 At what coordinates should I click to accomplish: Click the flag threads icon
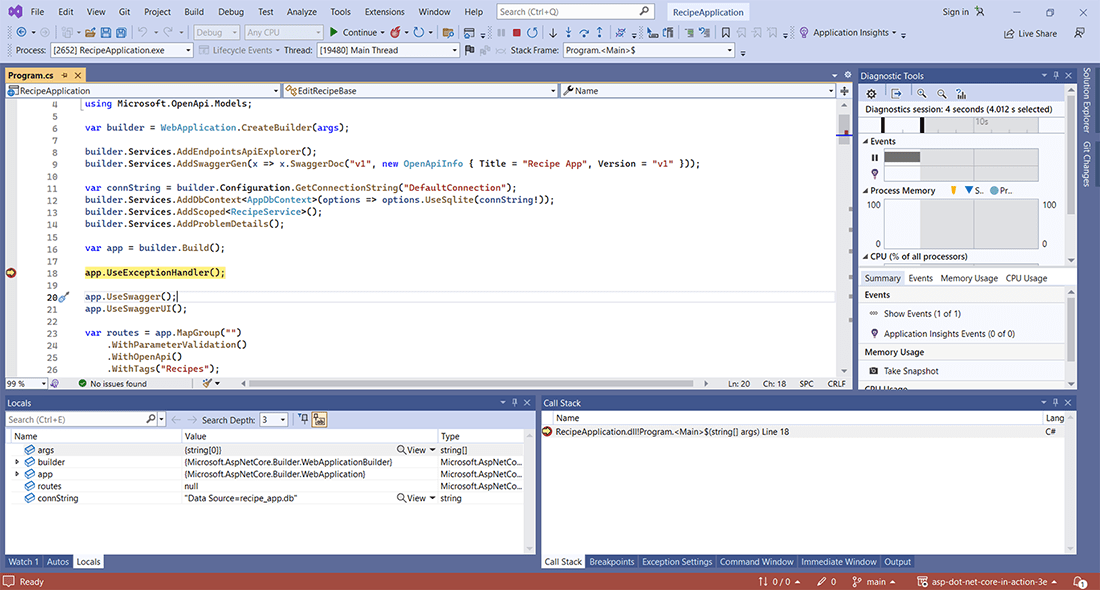tap(469, 50)
